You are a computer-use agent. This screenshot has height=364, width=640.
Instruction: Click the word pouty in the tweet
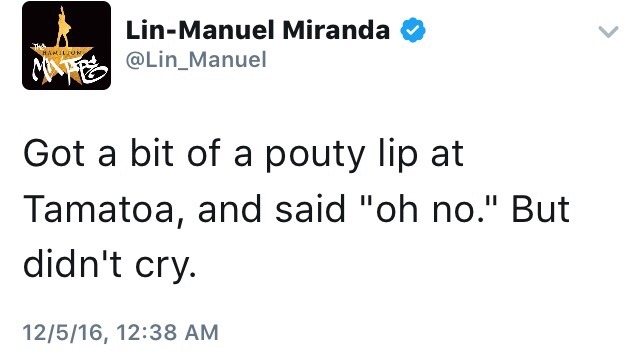315,156
